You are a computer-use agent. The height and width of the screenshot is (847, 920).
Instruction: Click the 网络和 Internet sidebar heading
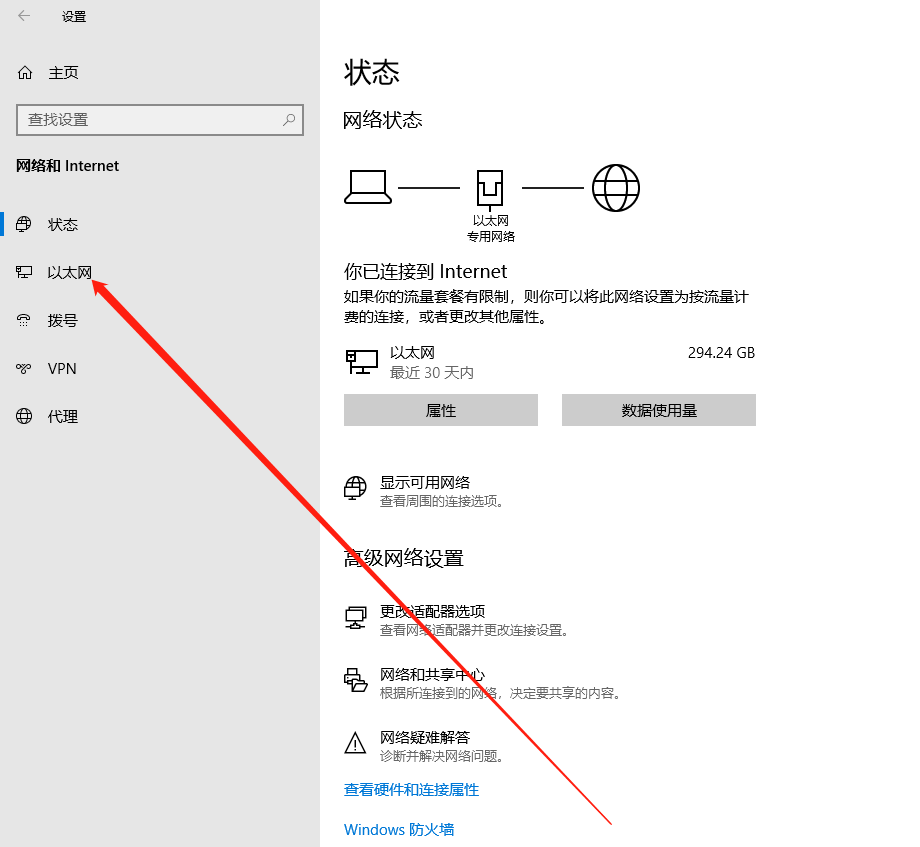point(67,166)
